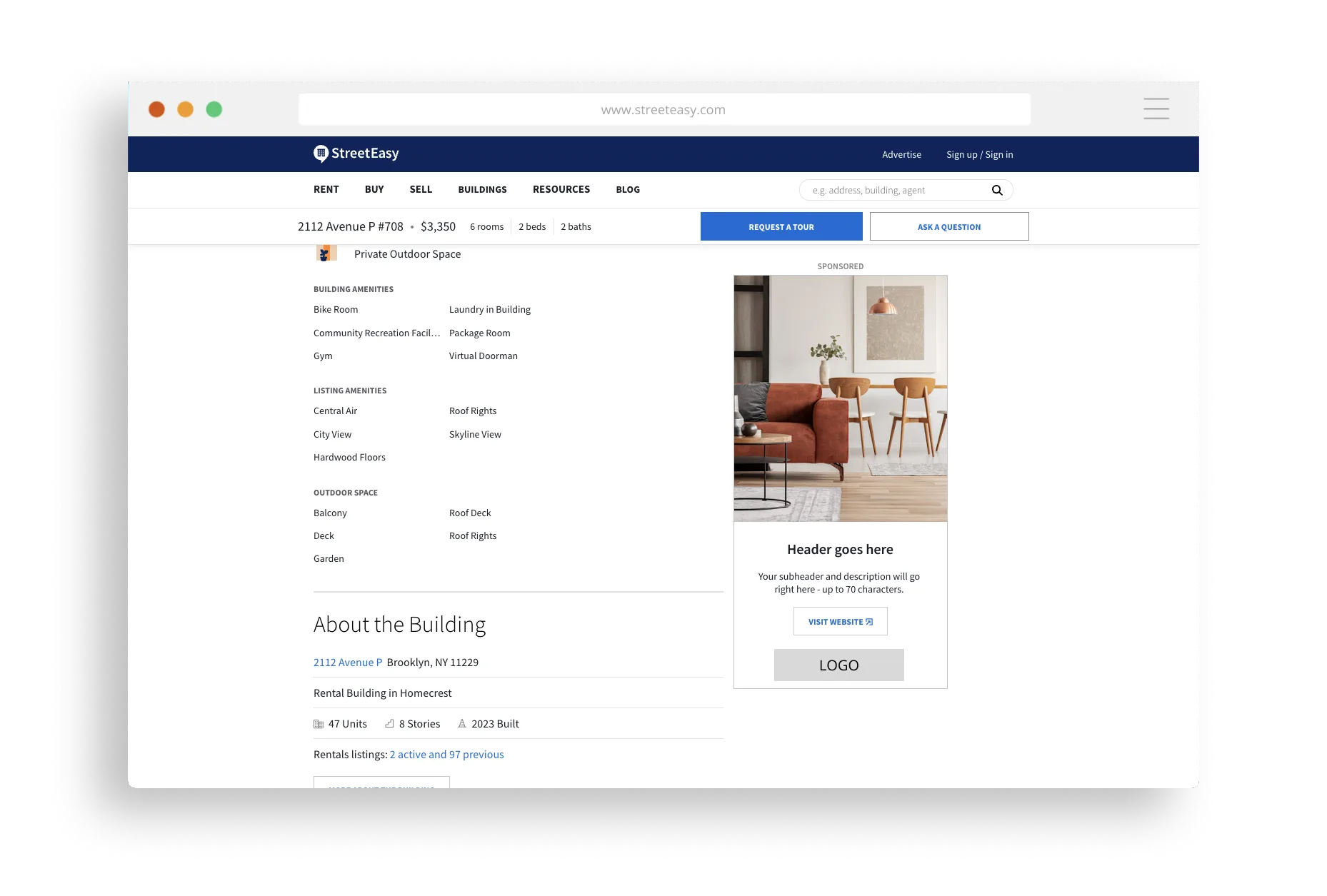1327x896 pixels.
Task: Open the BUILDINGS menu
Action: [x=483, y=189]
